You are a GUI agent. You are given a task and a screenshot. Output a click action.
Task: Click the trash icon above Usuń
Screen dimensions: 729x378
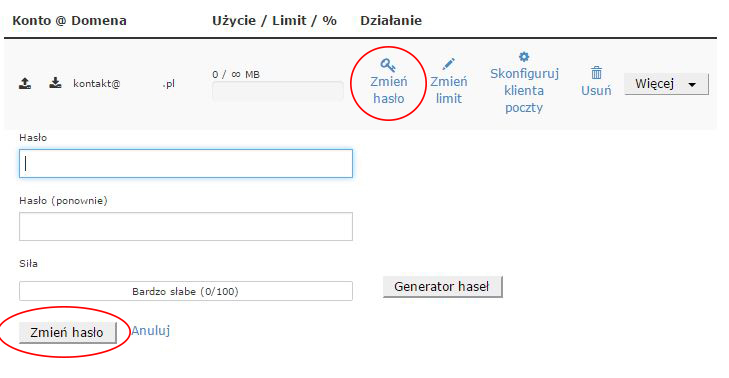pyautogui.click(x=596, y=73)
